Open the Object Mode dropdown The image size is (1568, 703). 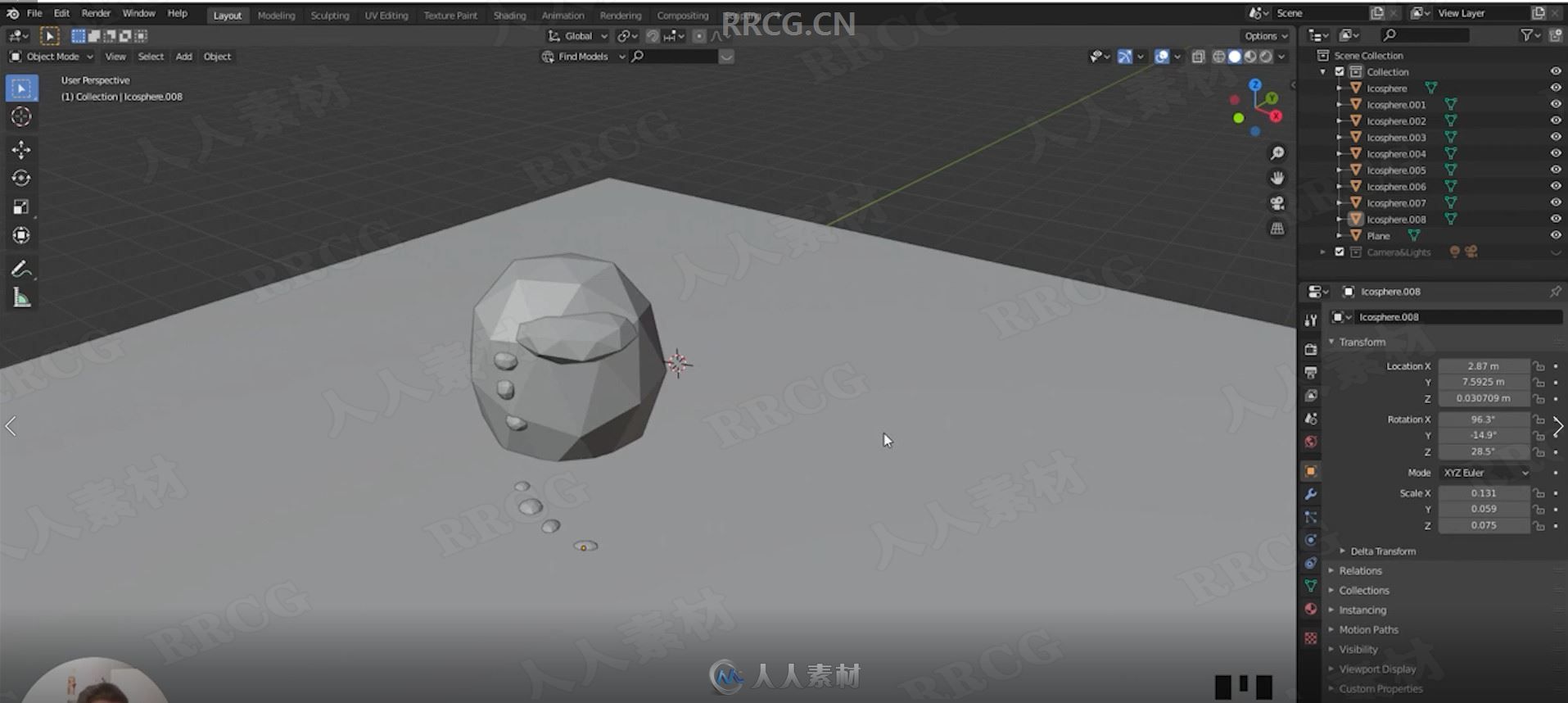tap(52, 57)
